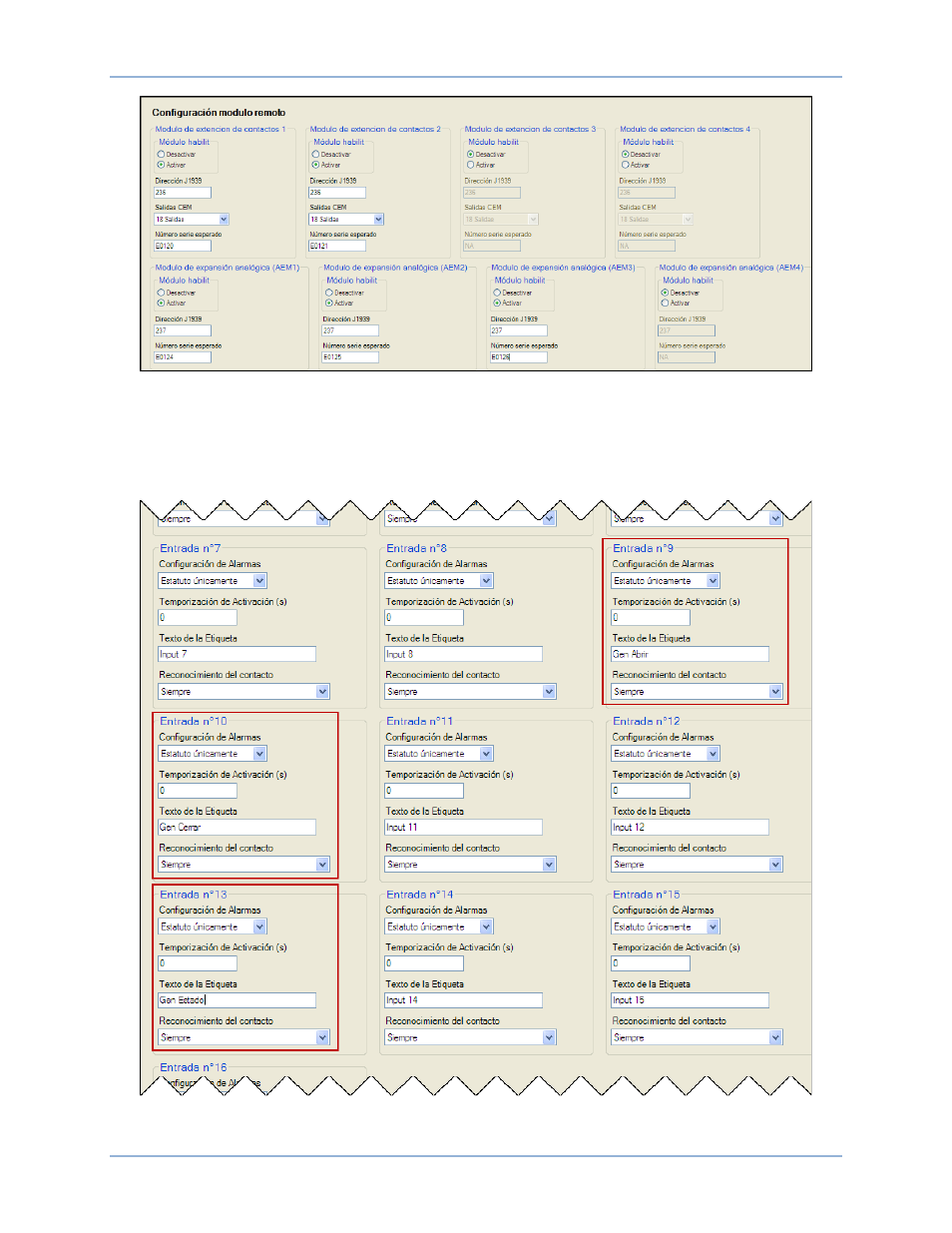The width and height of the screenshot is (952, 1233).
Task: Click Dirección J1939 field of contactos module 1
Action: point(182,193)
